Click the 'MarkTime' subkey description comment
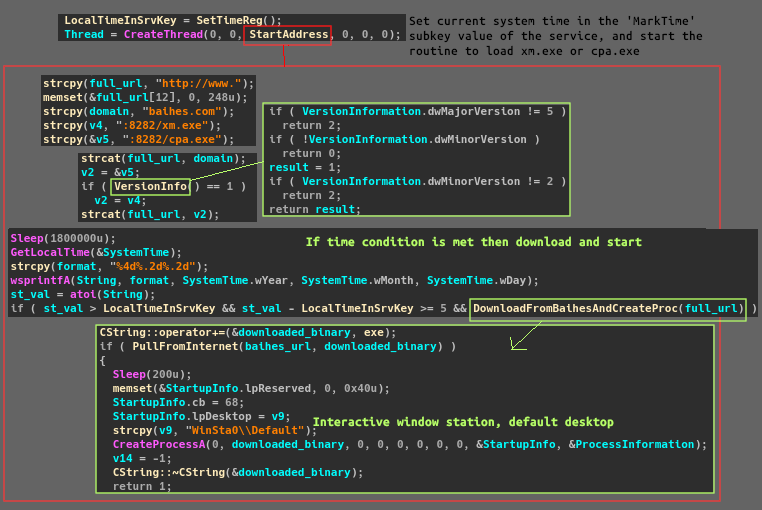The width and height of the screenshot is (762, 510). pyautogui.click(x=555, y=36)
